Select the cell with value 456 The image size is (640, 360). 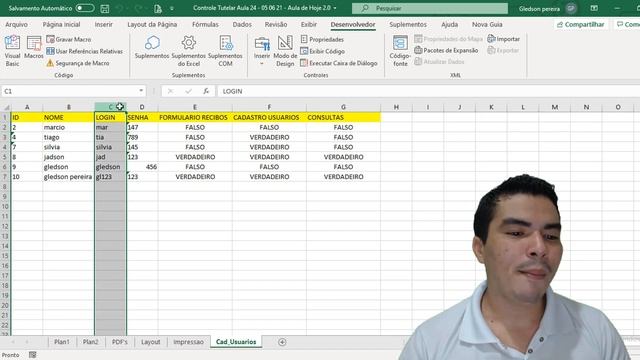(x=142, y=167)
